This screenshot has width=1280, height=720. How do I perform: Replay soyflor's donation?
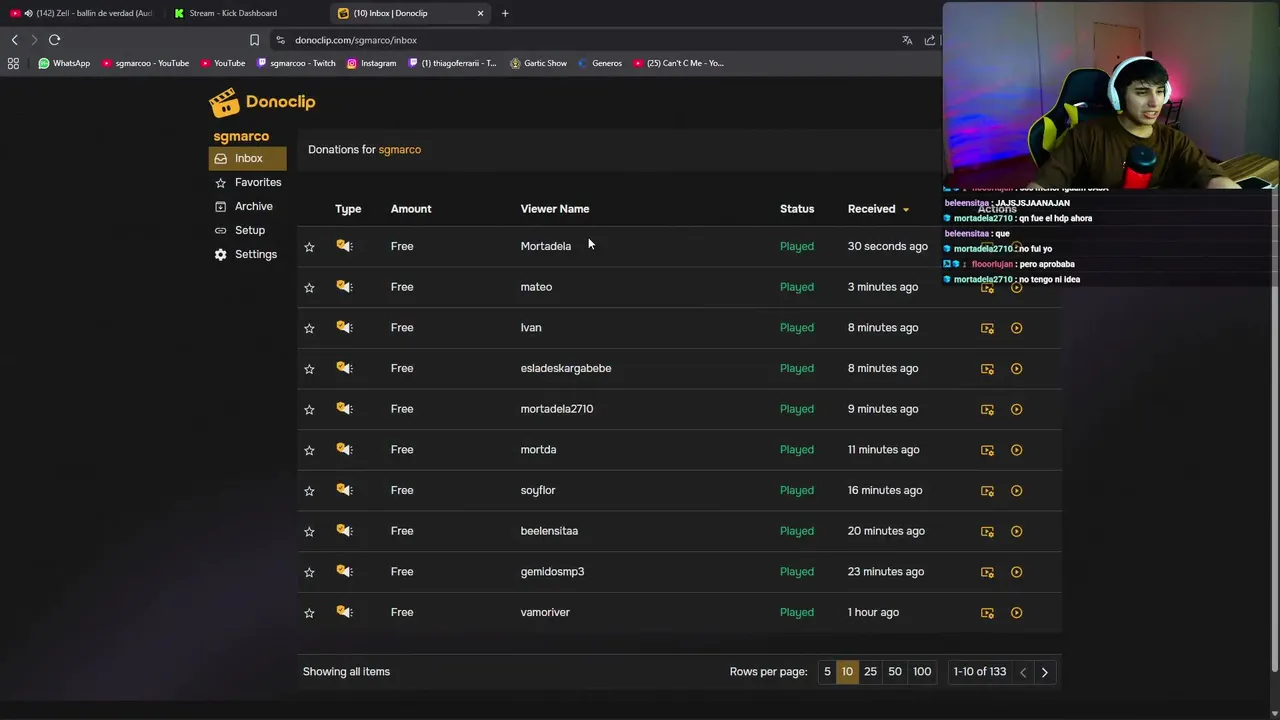point(1016,491)
